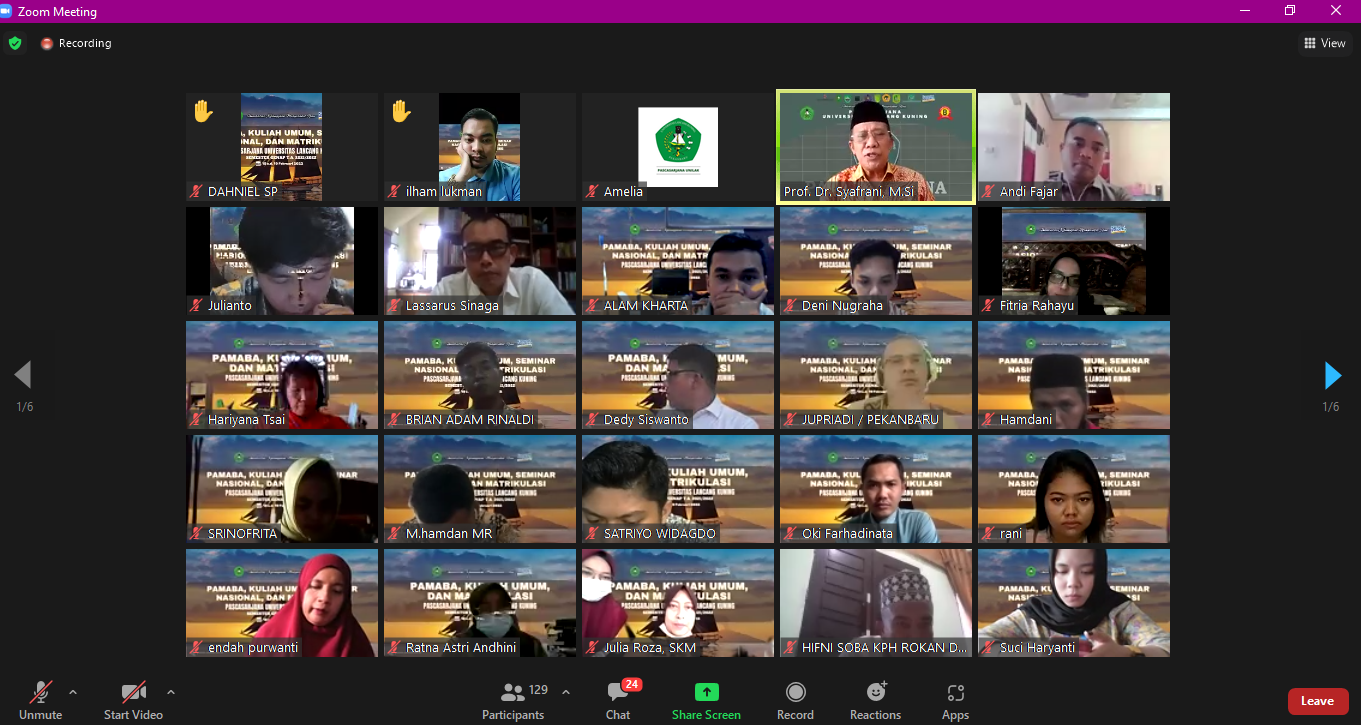Go to the previous gallery page arrow

tap(23, 375)
